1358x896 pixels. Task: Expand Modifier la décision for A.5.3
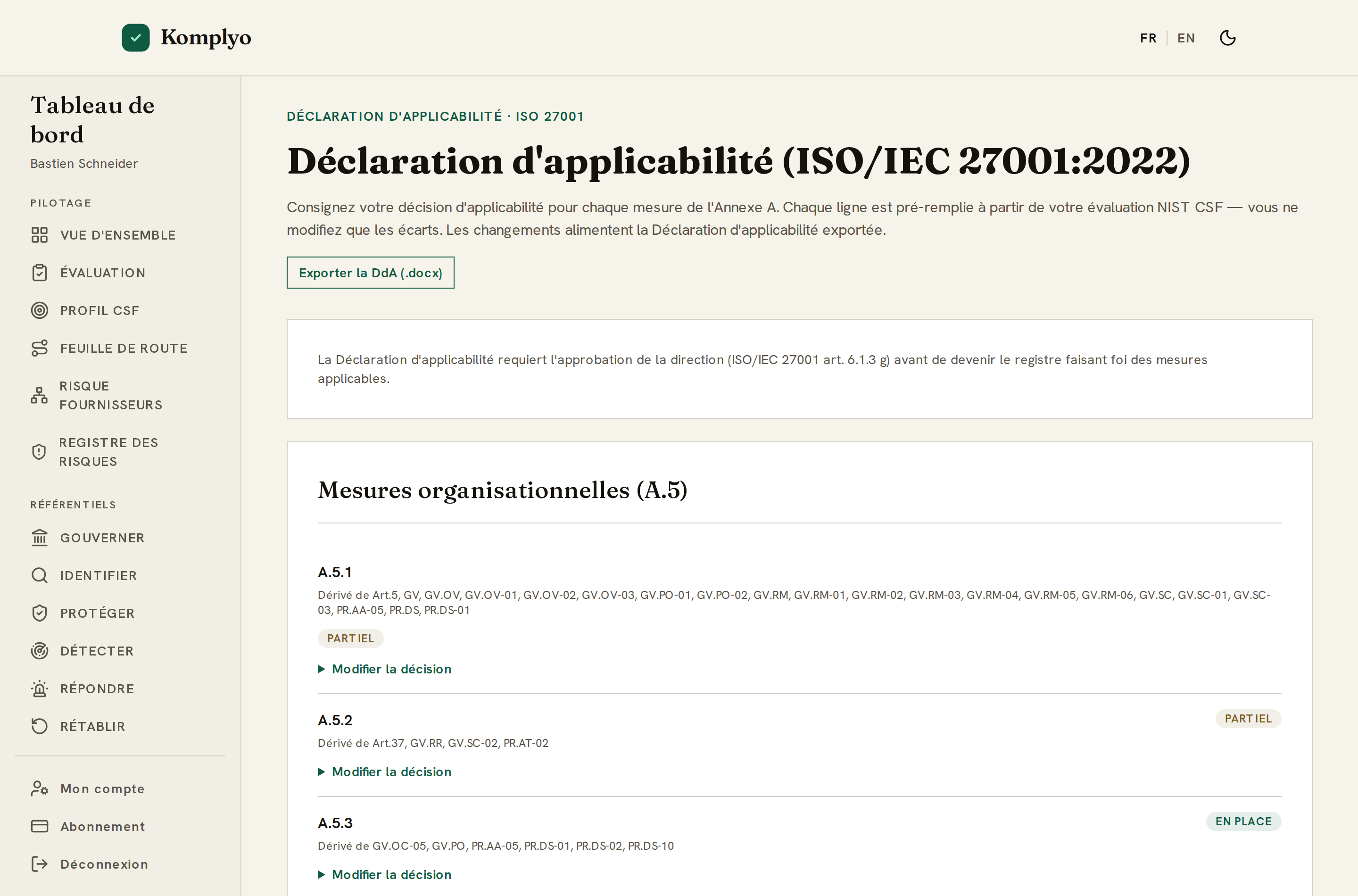384,875
